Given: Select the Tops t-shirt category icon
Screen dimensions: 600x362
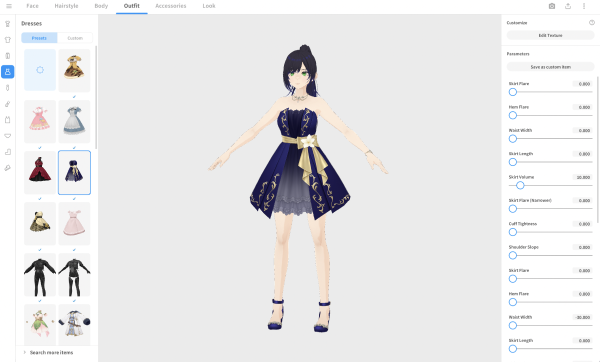Looking at the screenshot, I should point(8,40).
